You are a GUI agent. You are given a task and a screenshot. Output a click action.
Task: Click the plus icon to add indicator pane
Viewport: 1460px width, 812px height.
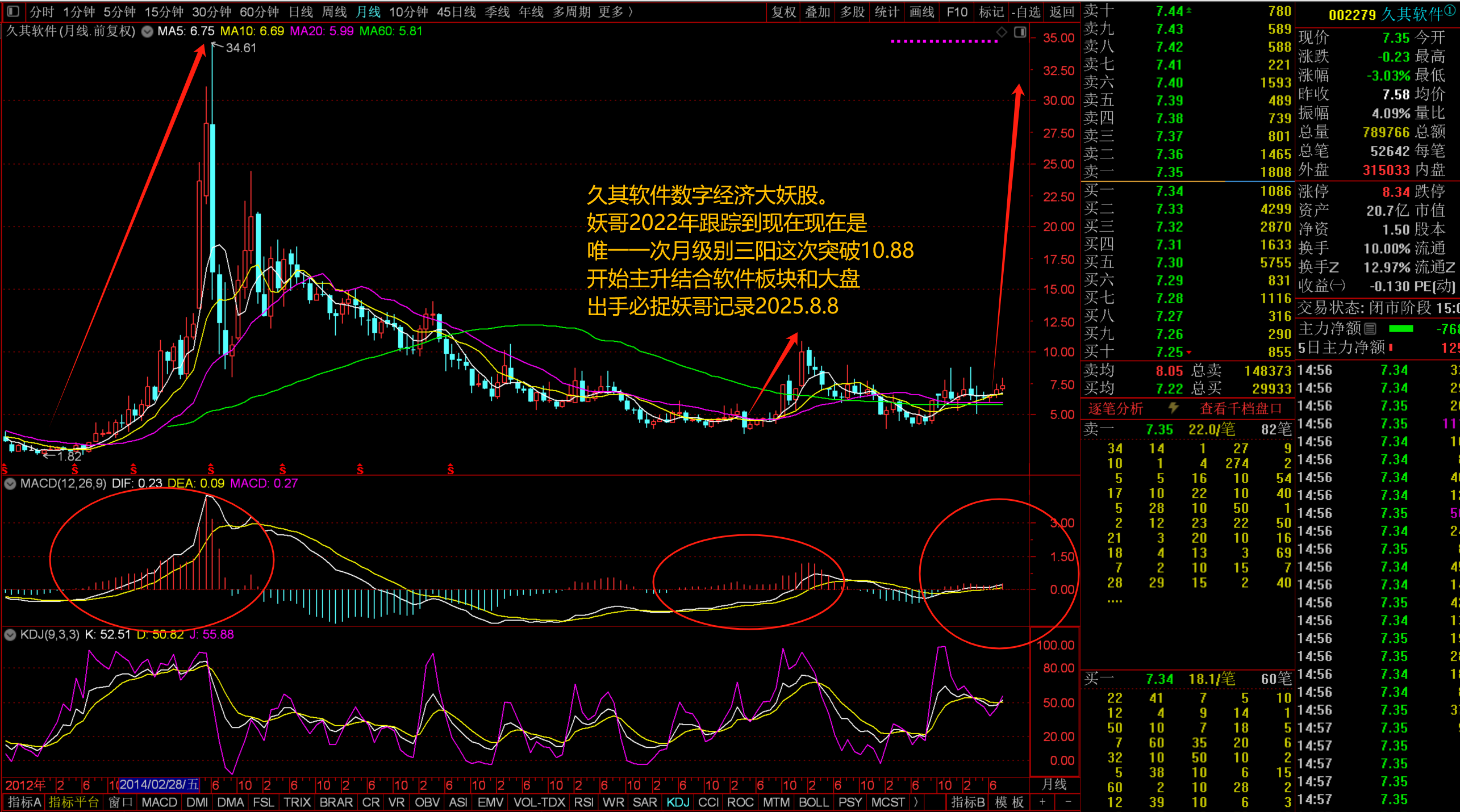[1042, 802]
